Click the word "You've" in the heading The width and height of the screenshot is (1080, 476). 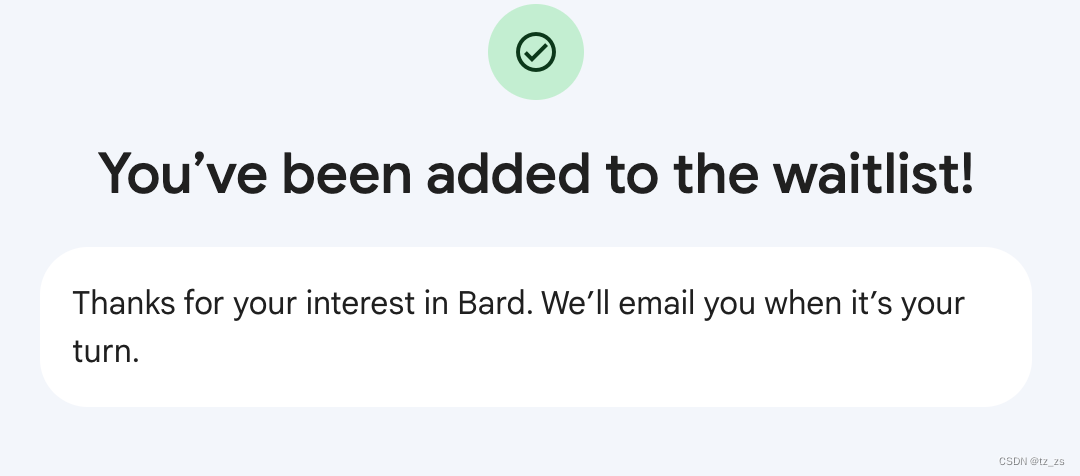[183, 173]
